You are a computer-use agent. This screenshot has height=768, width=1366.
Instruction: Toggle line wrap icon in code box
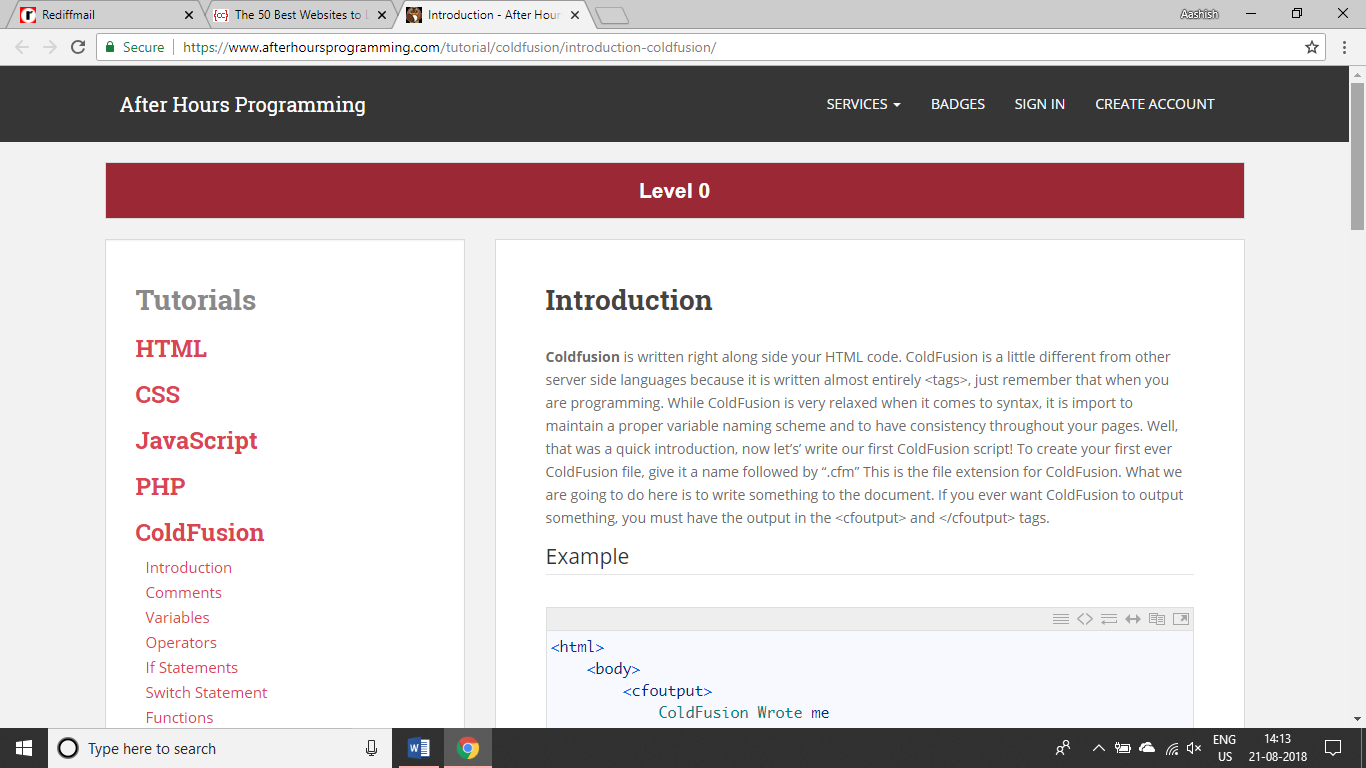[x=1109, y=619]
